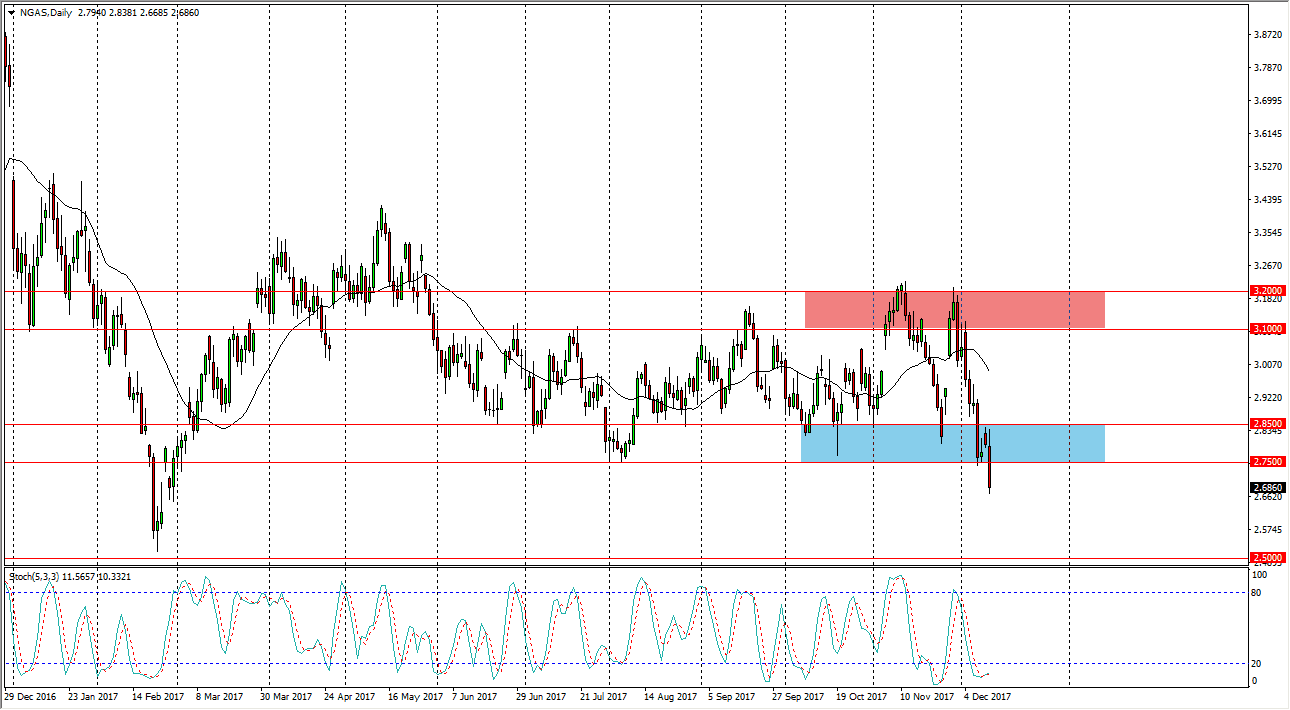Click the 5 Sep 2017 date label
Viewport: 1290px width, 710px height.
tap(731, 696)
